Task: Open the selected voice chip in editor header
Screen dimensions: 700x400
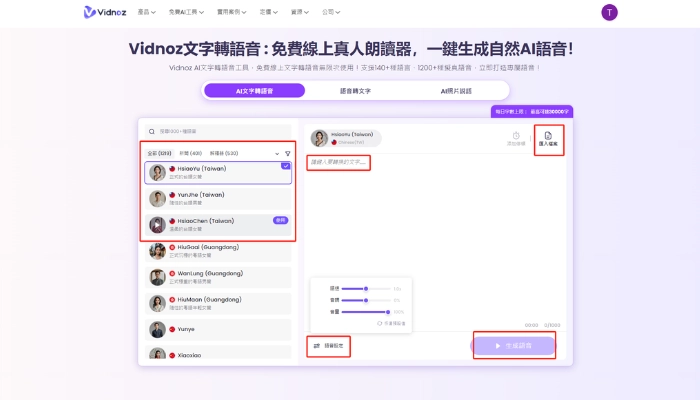Action: click(346, 138)
